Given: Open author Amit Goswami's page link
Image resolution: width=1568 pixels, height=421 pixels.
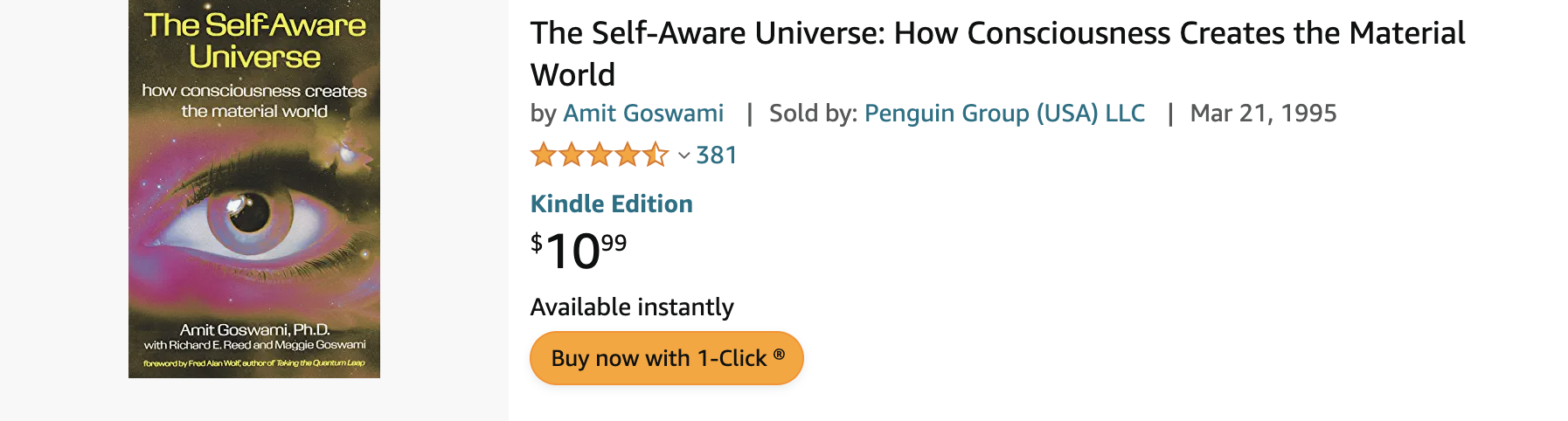Looking at the screenshot, I should (643, 114).
